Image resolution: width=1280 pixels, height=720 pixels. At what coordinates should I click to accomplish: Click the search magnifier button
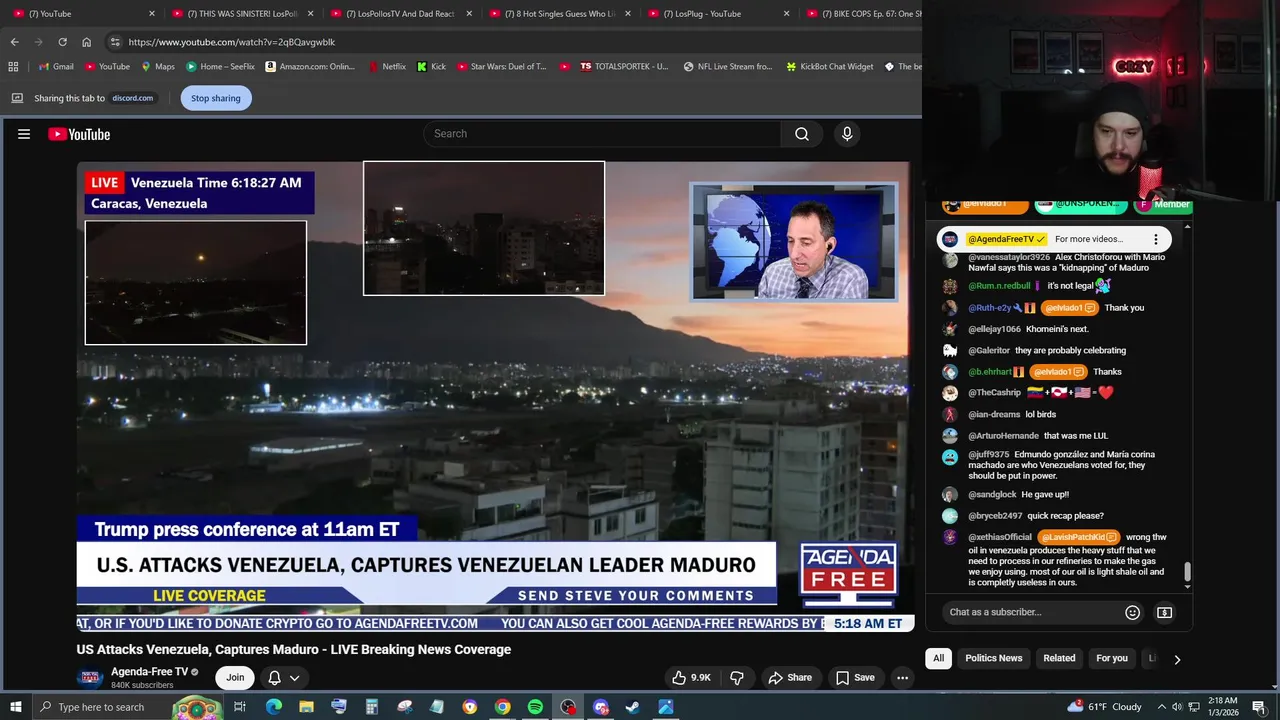tap(802, 134)
